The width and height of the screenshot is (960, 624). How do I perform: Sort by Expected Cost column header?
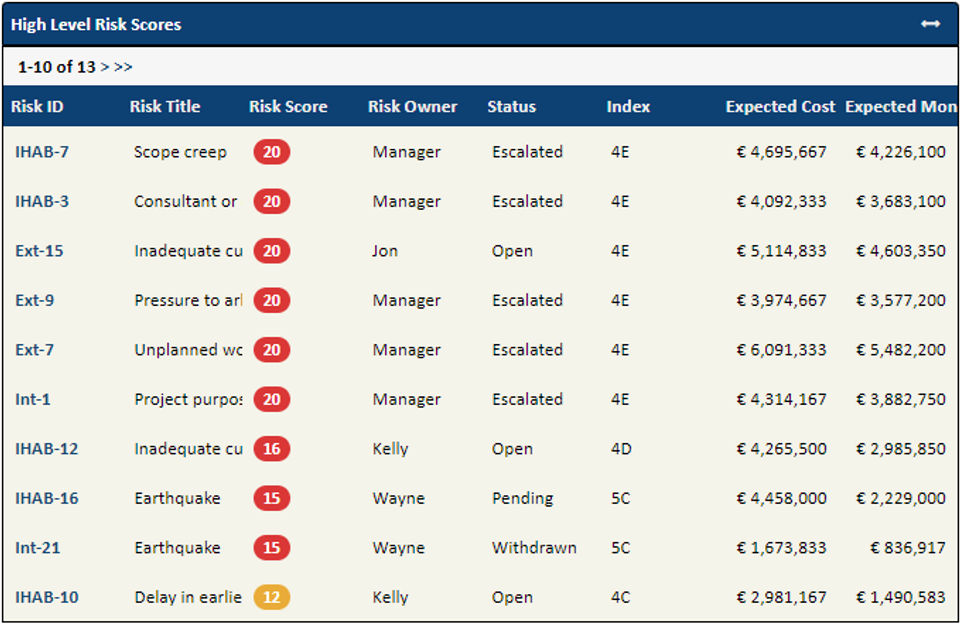pos(780,107)
